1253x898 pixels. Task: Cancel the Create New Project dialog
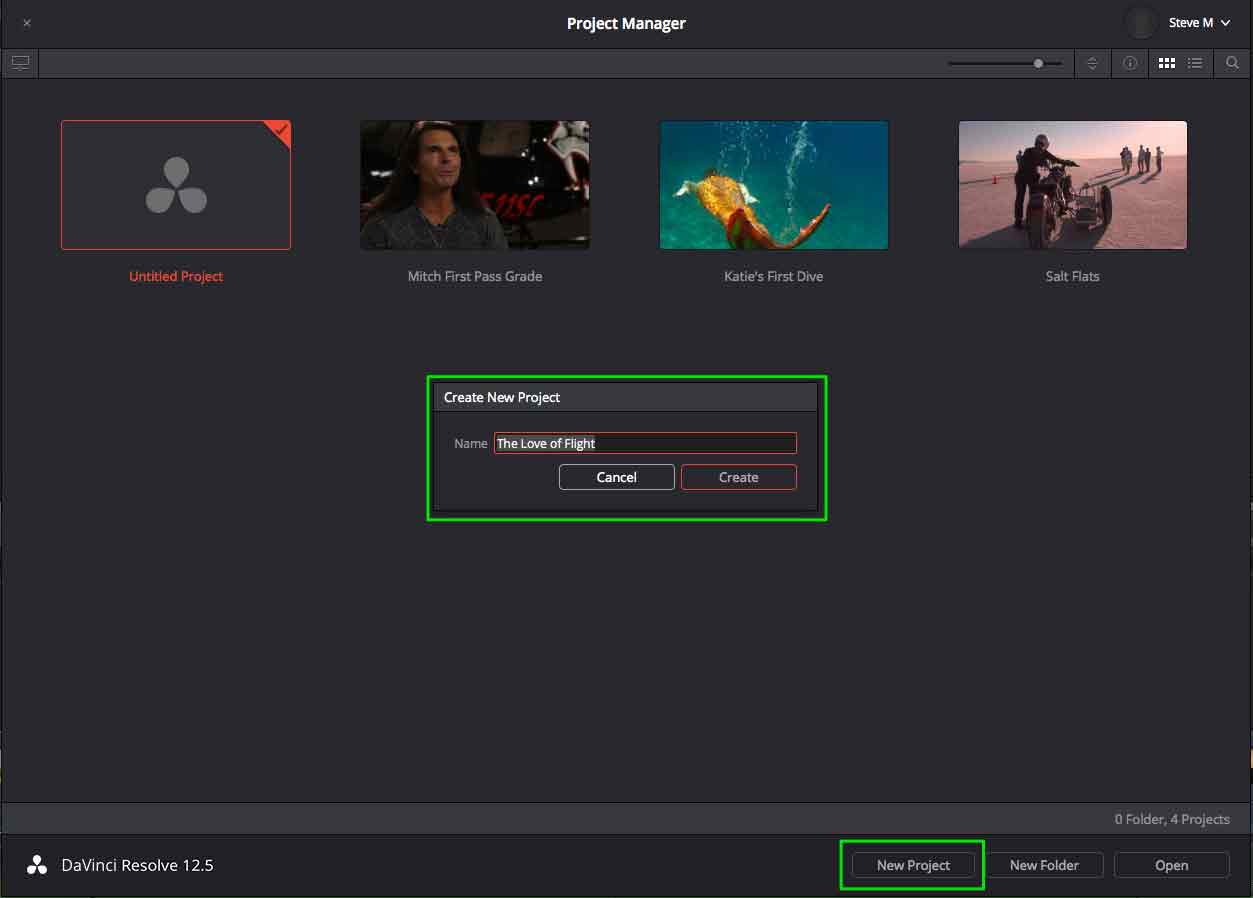click(617, 477)
